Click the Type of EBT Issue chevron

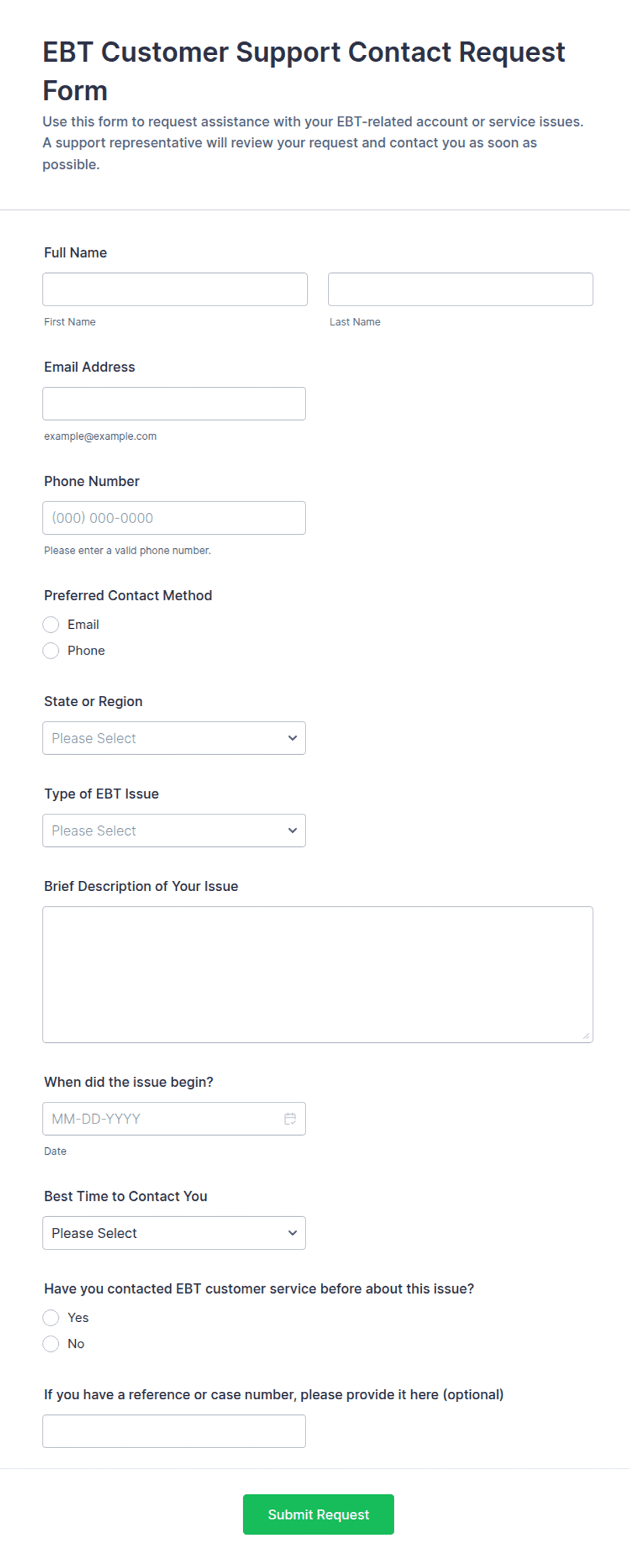tap(293, 830)
